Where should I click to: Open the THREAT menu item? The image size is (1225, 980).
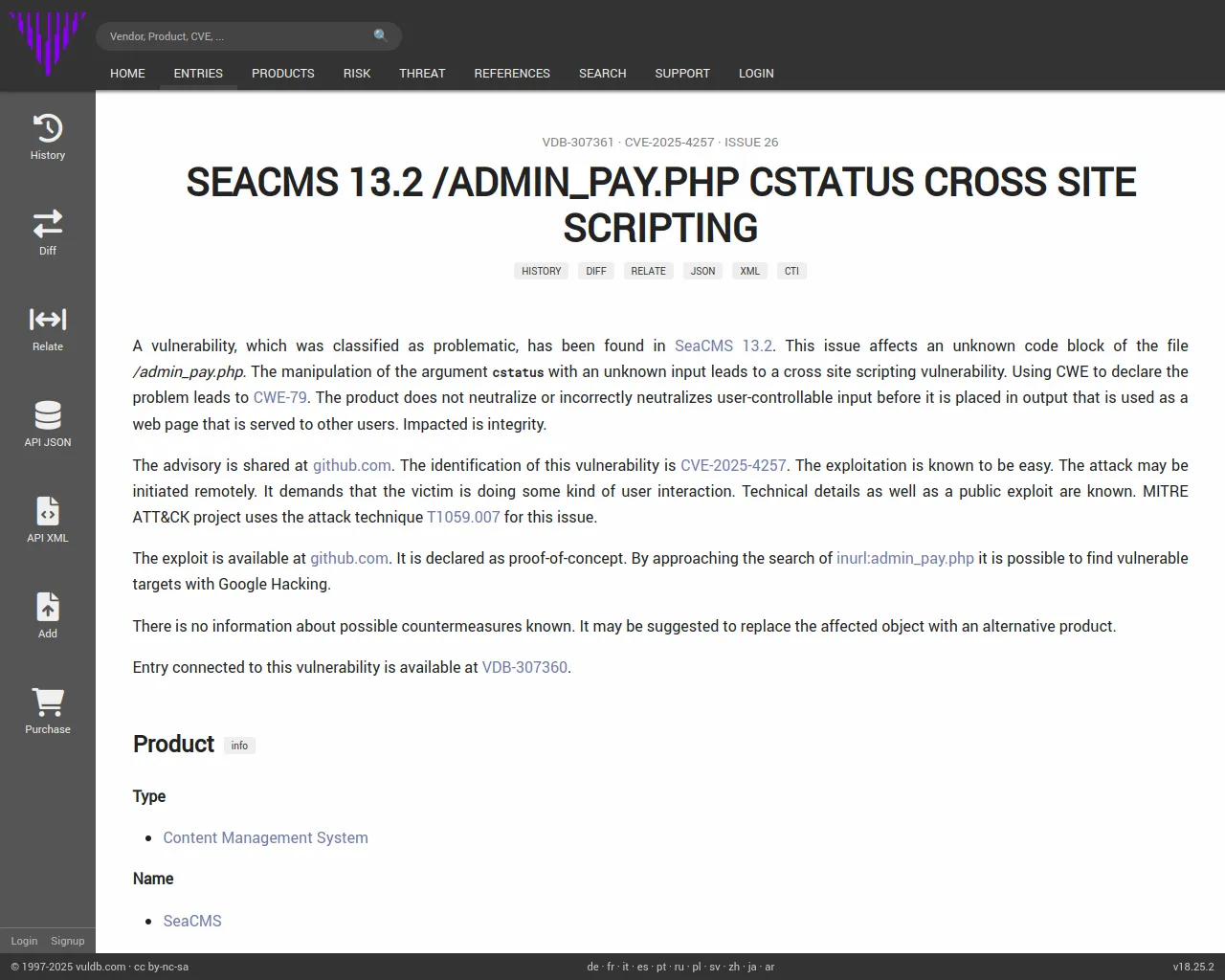coord(422,73)
